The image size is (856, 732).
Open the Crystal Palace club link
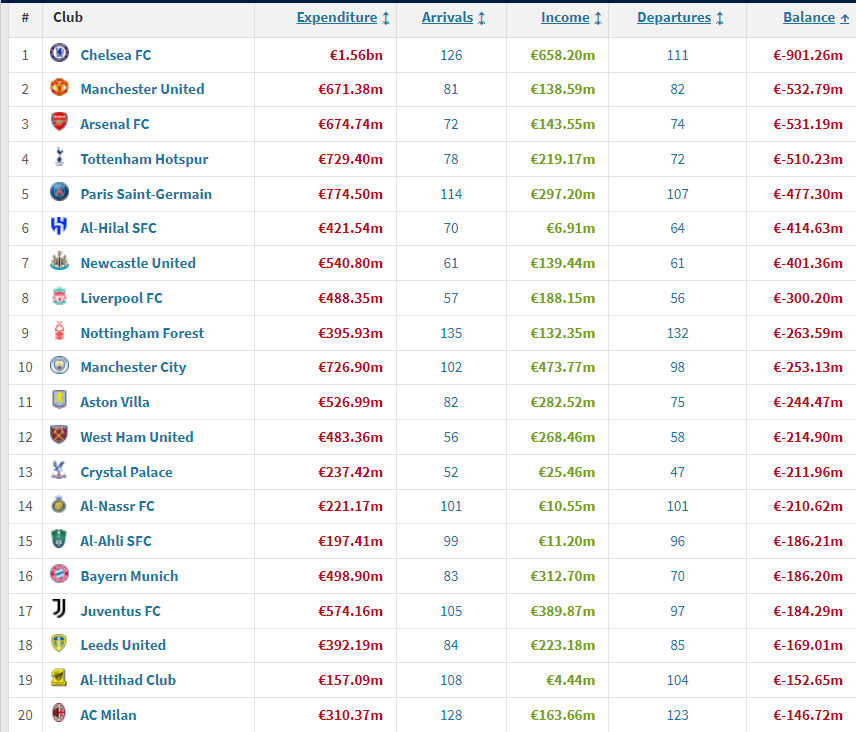pyautogui.click(x=127, y=472)
